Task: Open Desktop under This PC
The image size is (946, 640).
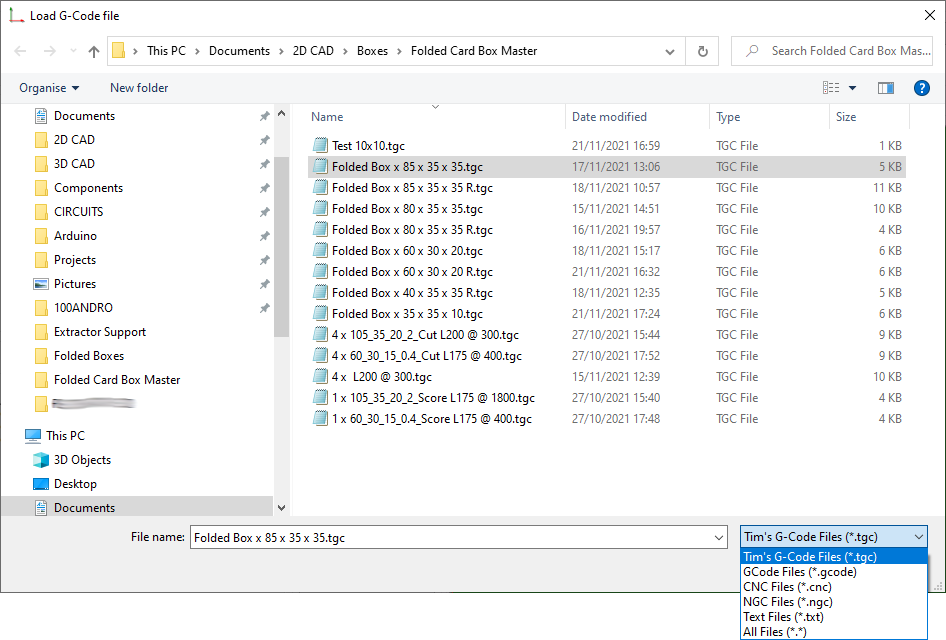Action: pos(75,484)
